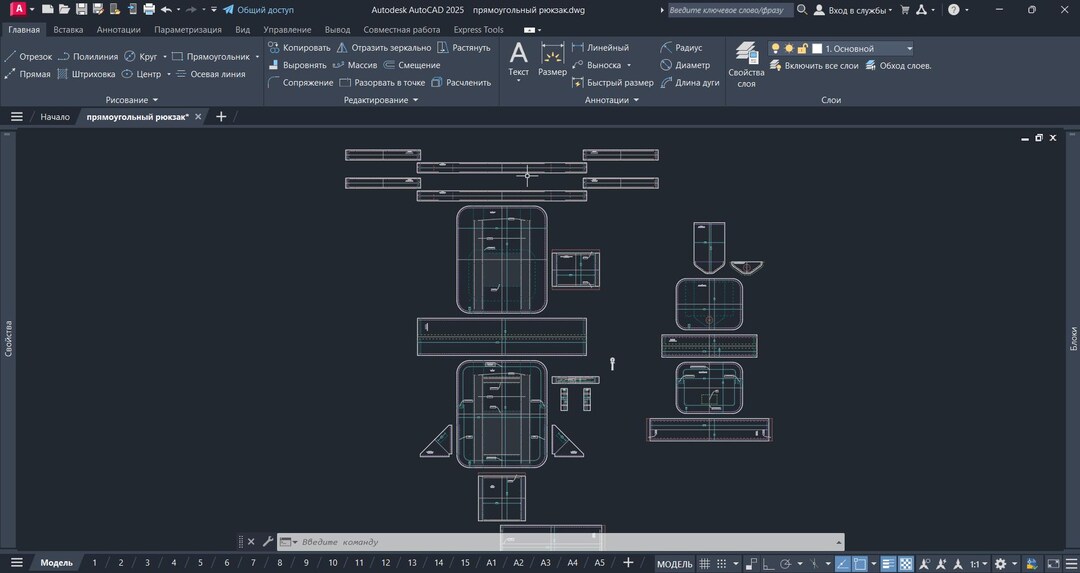
Task: Click the layer color swatch
Action: (x=817, y=48)
